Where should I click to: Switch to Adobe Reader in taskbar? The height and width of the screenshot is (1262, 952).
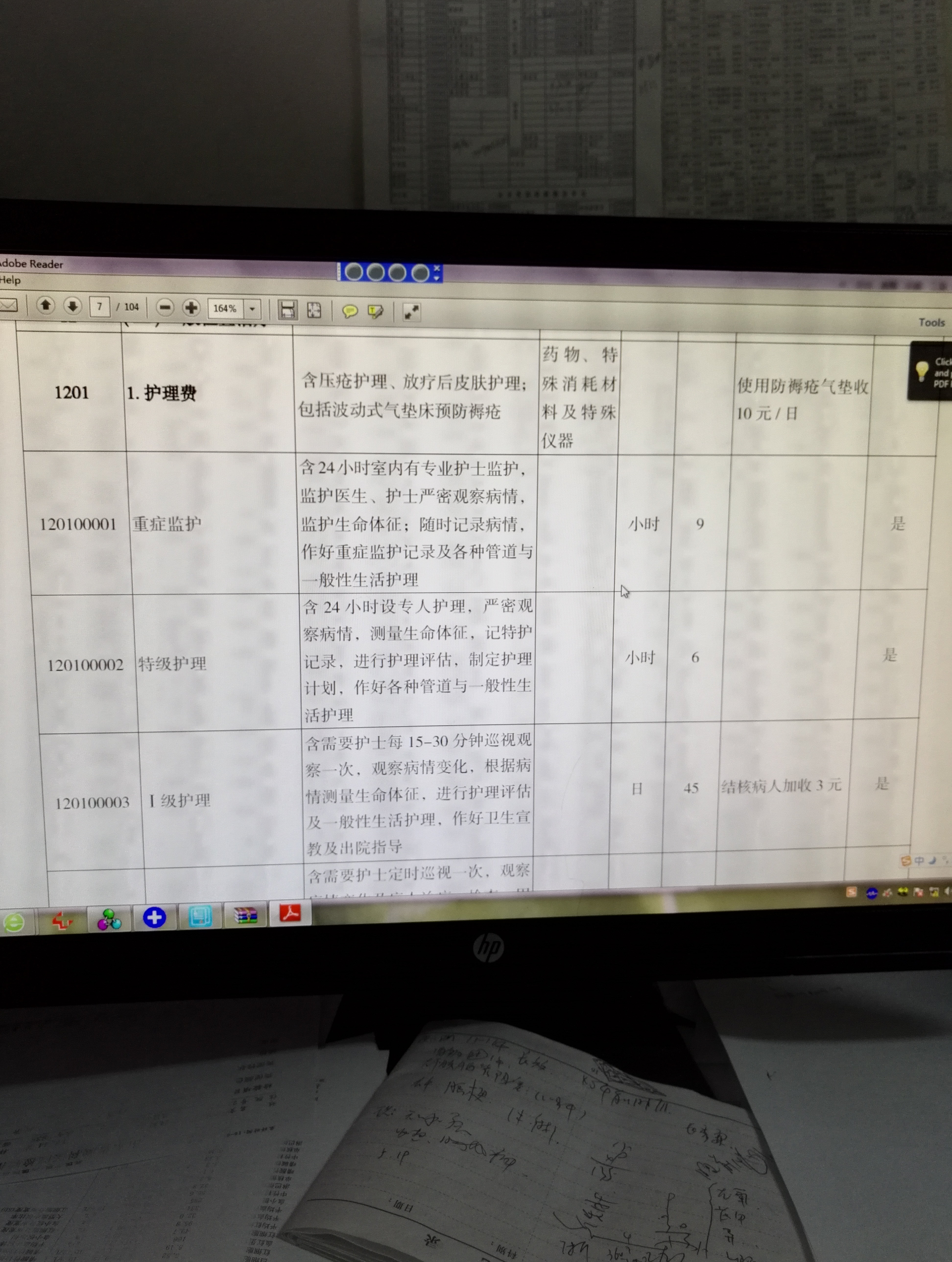click(x=290, y=913)
